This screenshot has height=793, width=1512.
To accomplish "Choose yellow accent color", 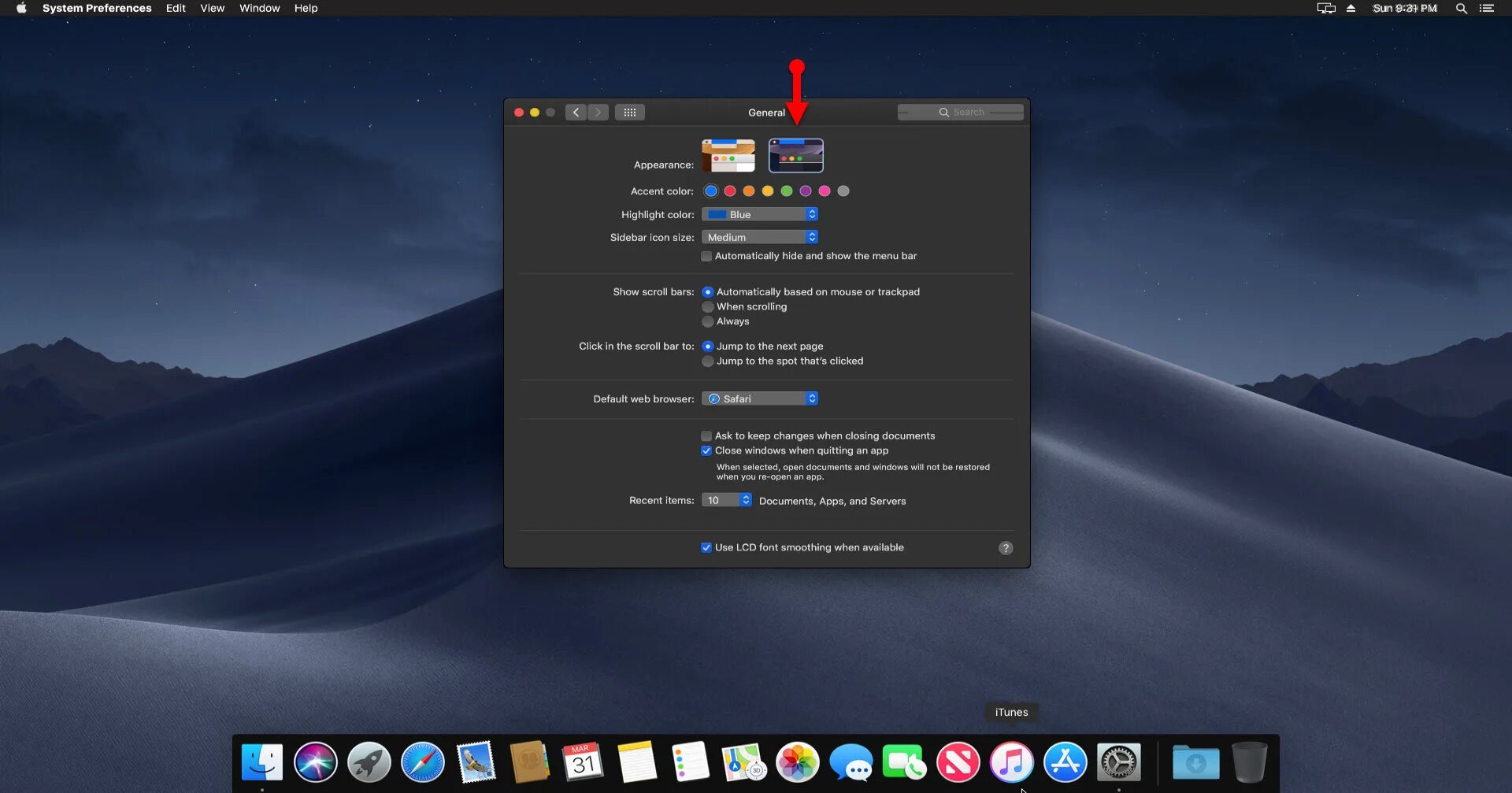I will (768, 191).
